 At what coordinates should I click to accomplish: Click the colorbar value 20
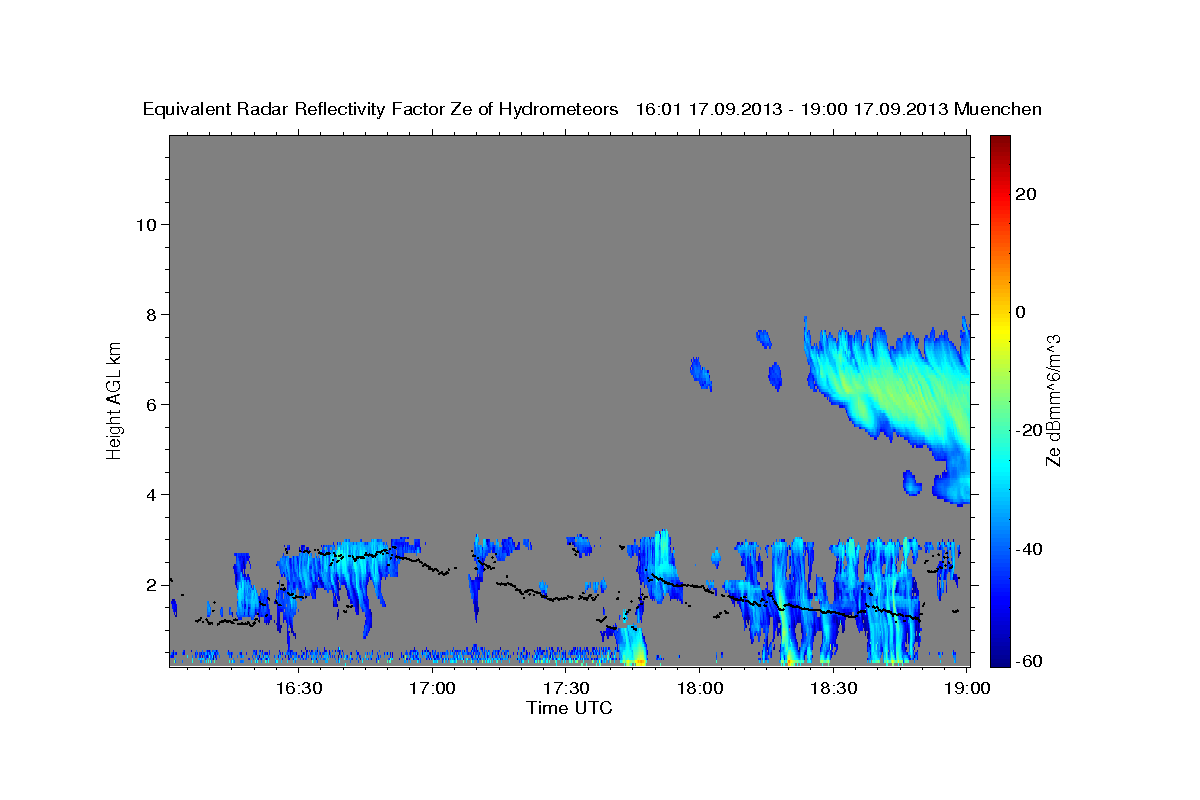1025,194
